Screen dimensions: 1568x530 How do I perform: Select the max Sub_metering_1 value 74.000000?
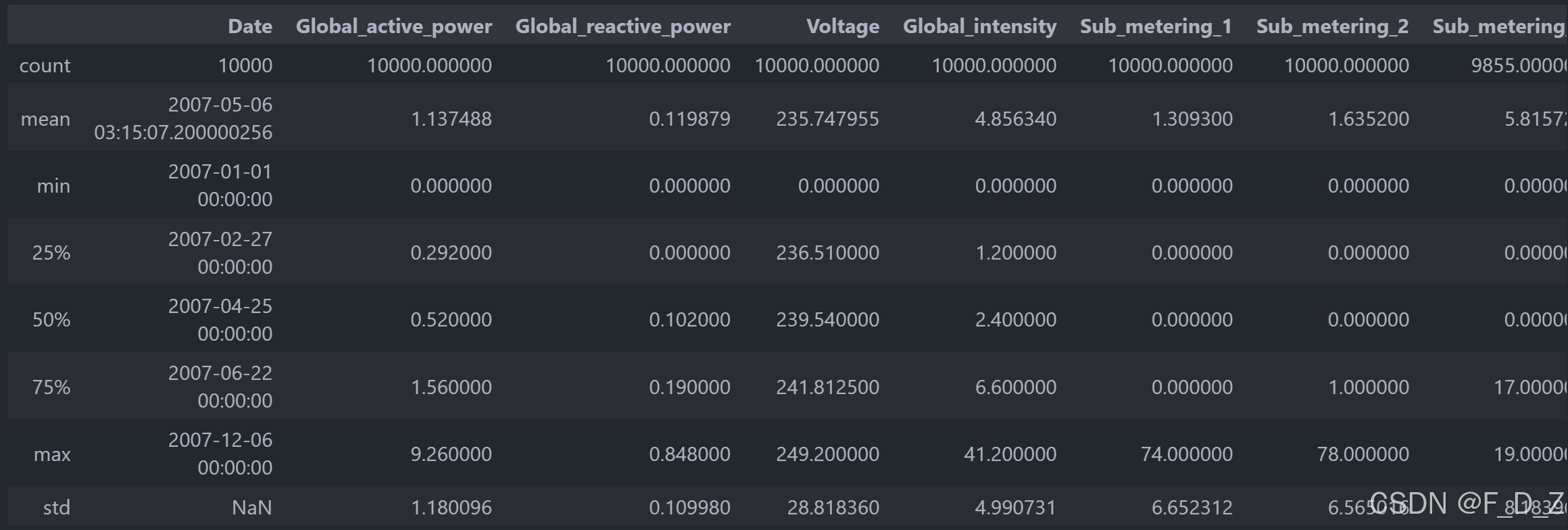click(1187, 454)
